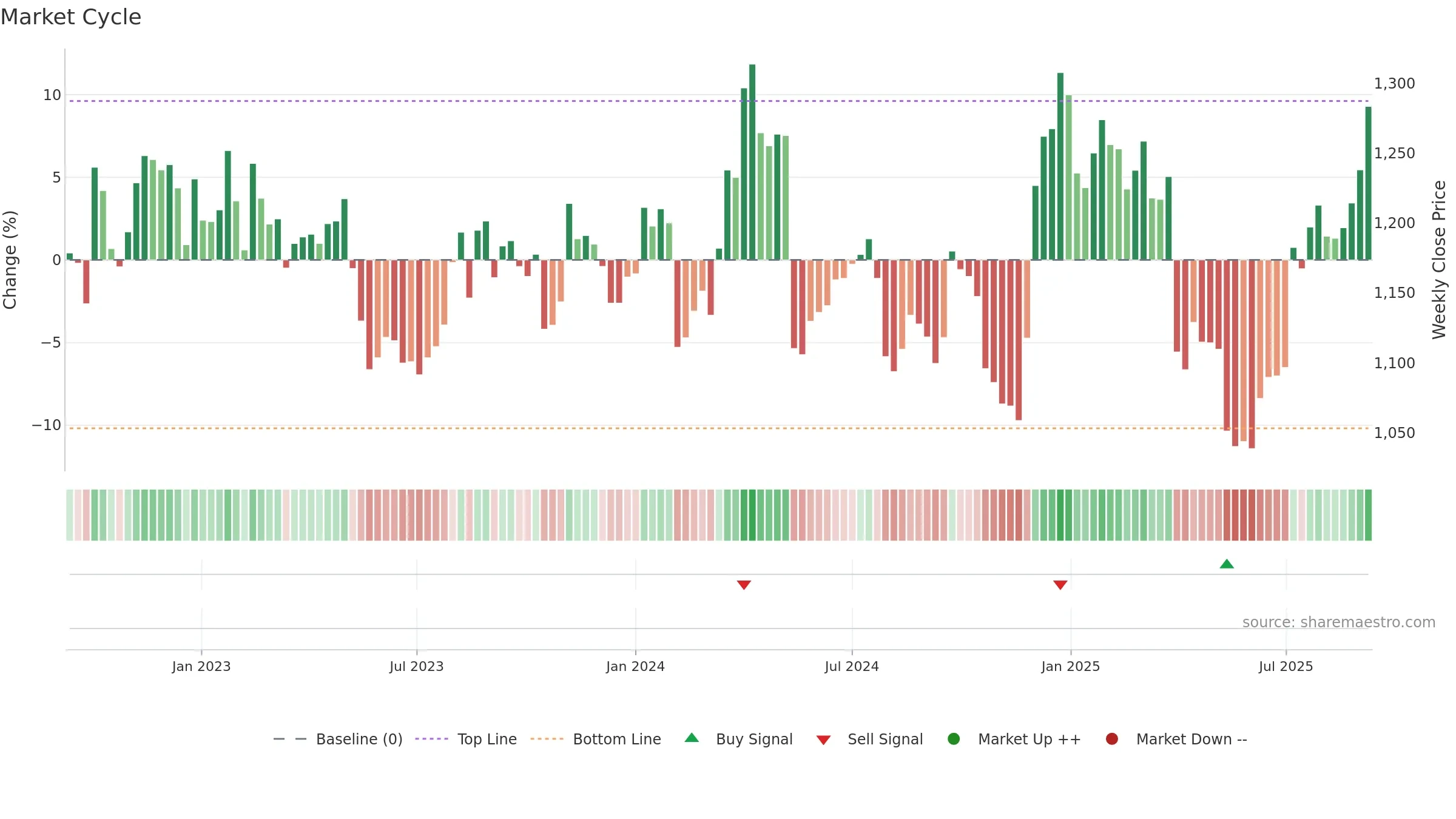This screenshot has height=819, width=1456.
Task: Click the −5 tick on Change axis
Action: point(51,342)
